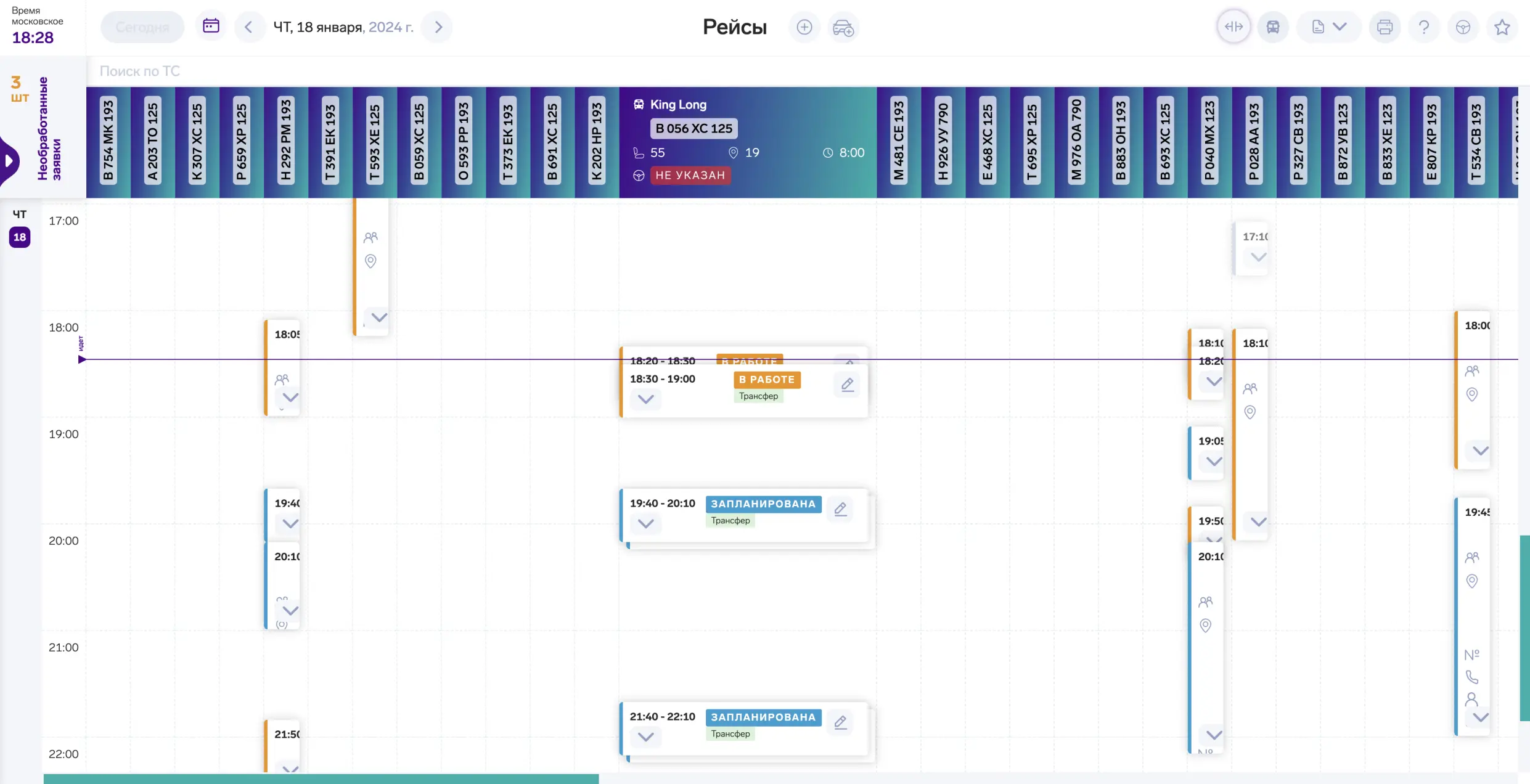
Task: Click person icon in 19:45 trip card
Action: coord(1471,699)
